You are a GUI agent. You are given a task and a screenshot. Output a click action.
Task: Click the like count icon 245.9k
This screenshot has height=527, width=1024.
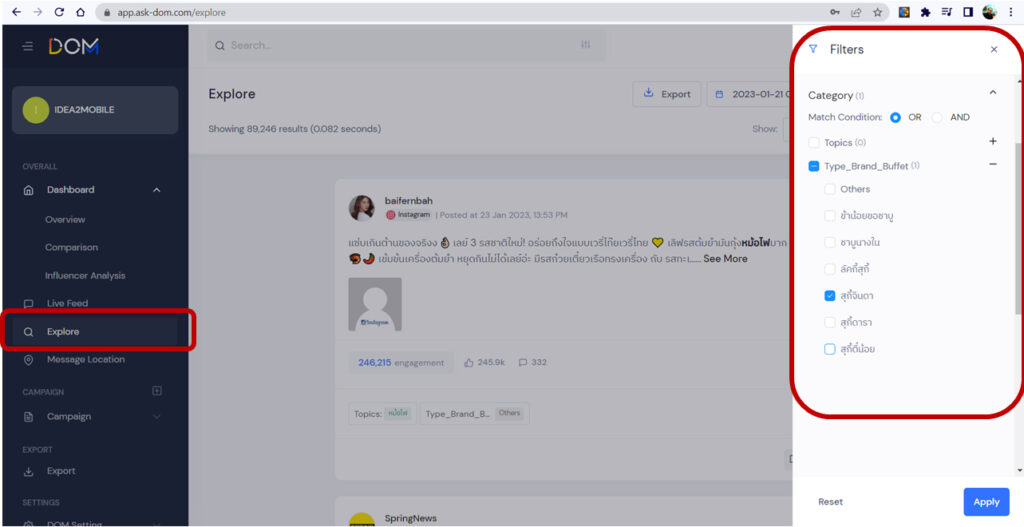[x=469, y=362]
